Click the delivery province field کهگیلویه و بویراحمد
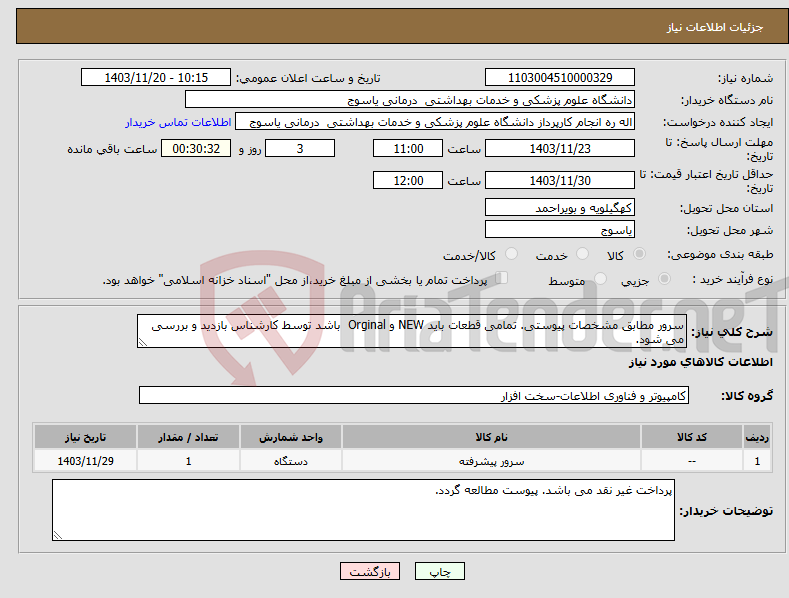Image resolution: width=789 pixels, height=598 pixels. [x=560, y=207]
